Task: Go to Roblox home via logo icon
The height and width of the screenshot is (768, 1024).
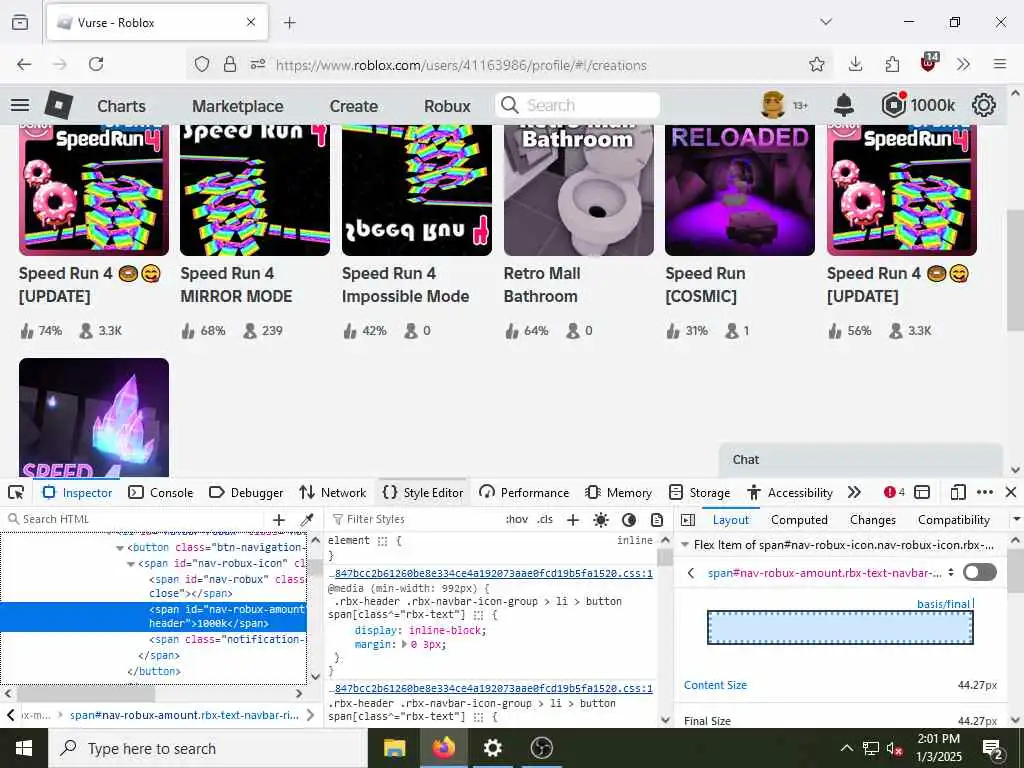Action: coord(59,105)
